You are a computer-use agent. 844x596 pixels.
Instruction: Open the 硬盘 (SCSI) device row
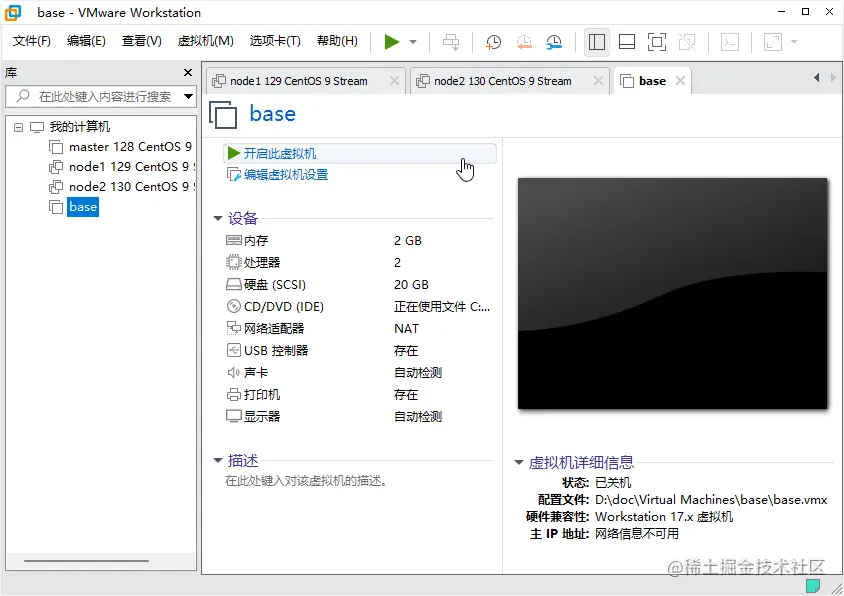(359, 285)
